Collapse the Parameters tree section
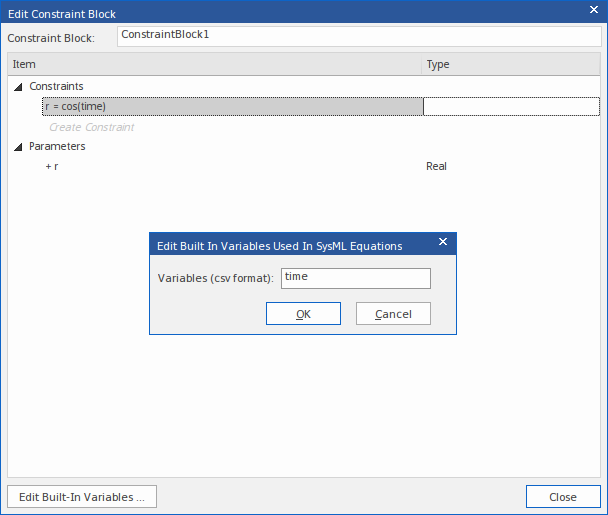This screenshot has width=608, height=515. [18, 147]
